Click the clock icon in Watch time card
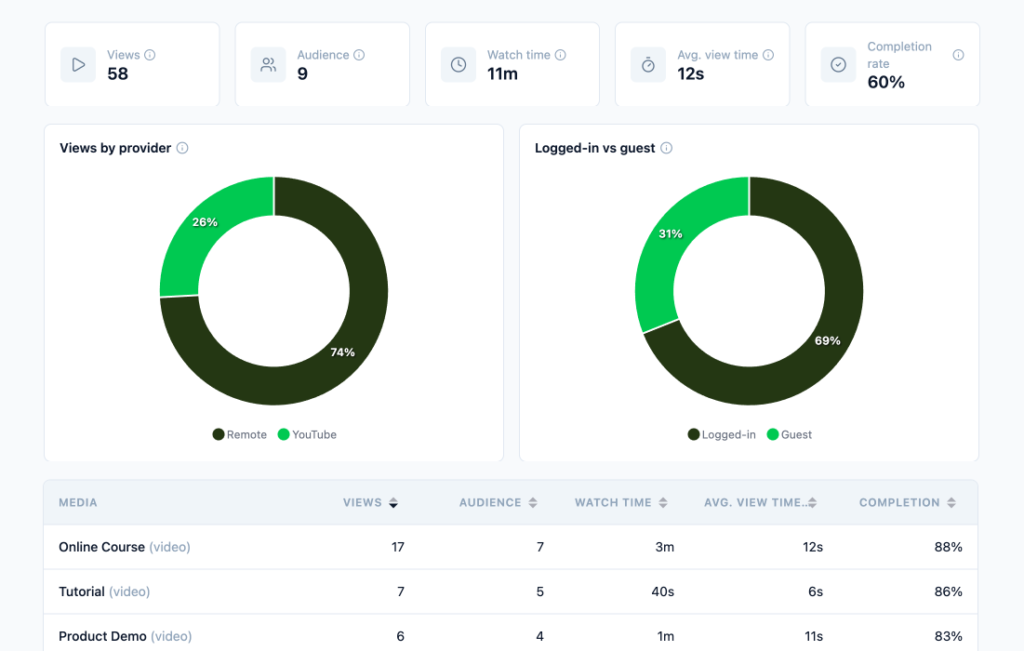Image resolution: width=1024 pixels, height=651 pixels. click(458, 65)
